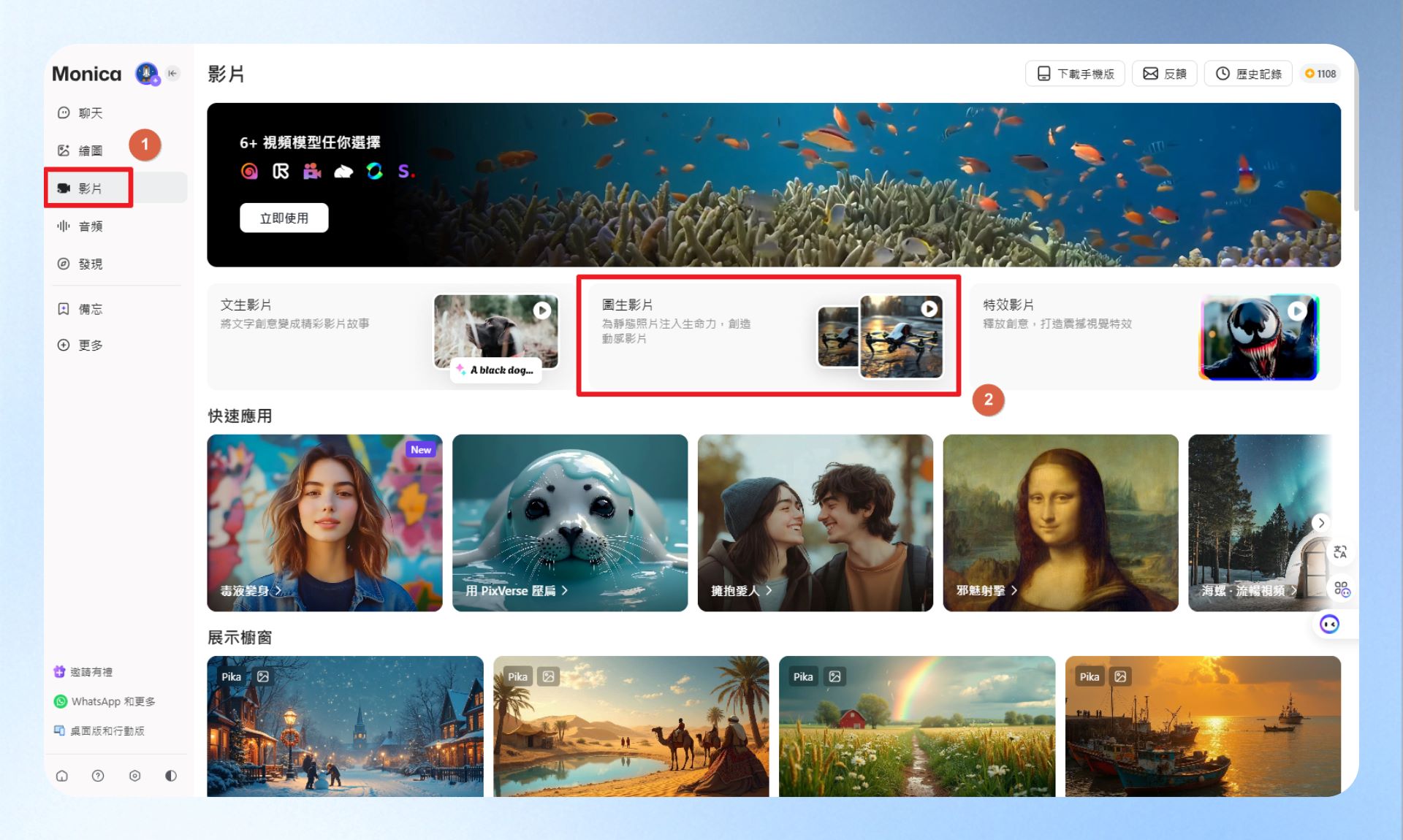Play the 文生影片 dog preview video

[542, 310]
